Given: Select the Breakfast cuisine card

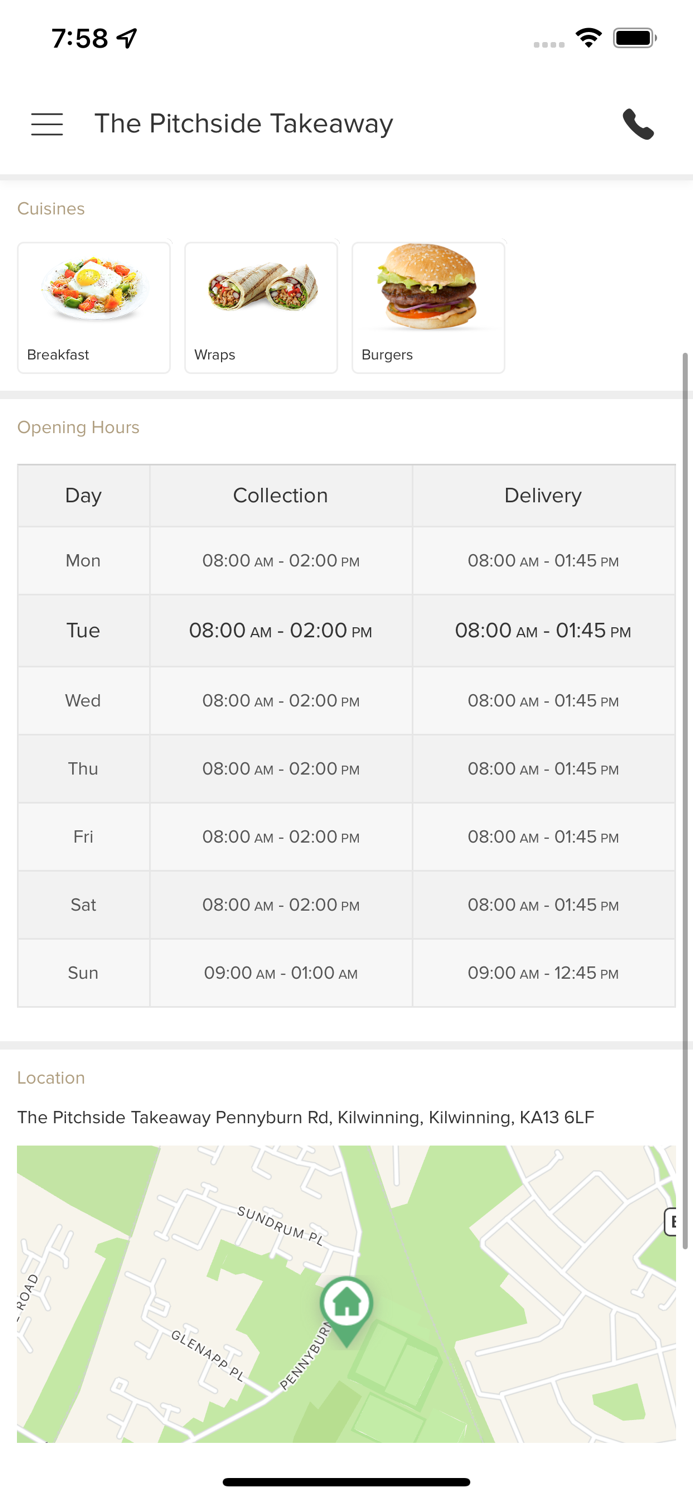Looking at the screenshot, I should (94, 307).
